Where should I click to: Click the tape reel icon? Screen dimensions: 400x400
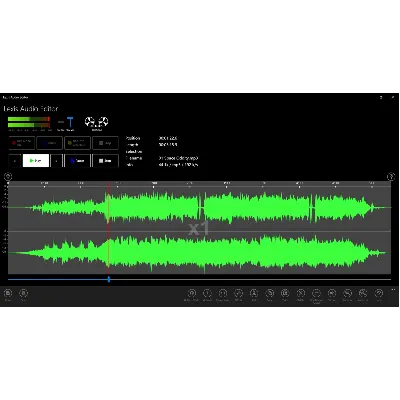(96, 122)
